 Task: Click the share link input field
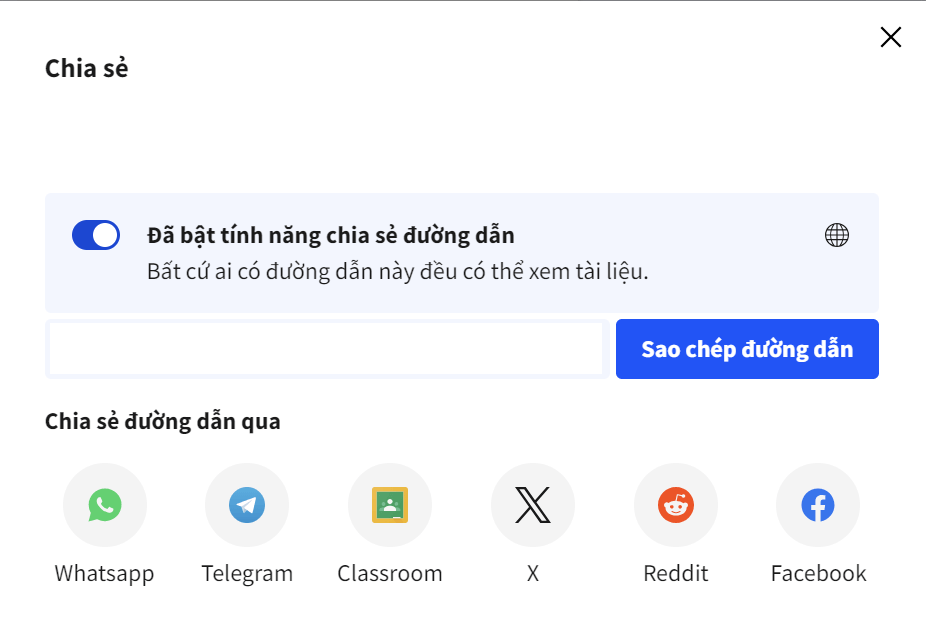pos(327,349)
